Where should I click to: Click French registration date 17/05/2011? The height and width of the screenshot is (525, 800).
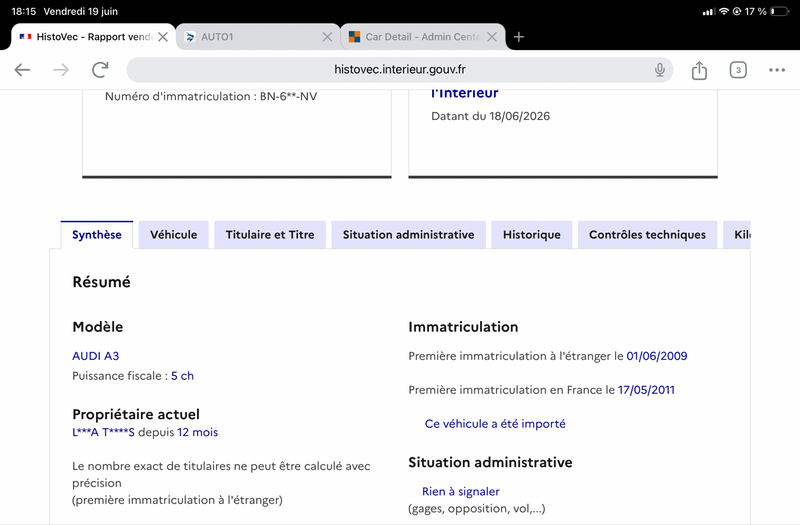pos(646,390)
